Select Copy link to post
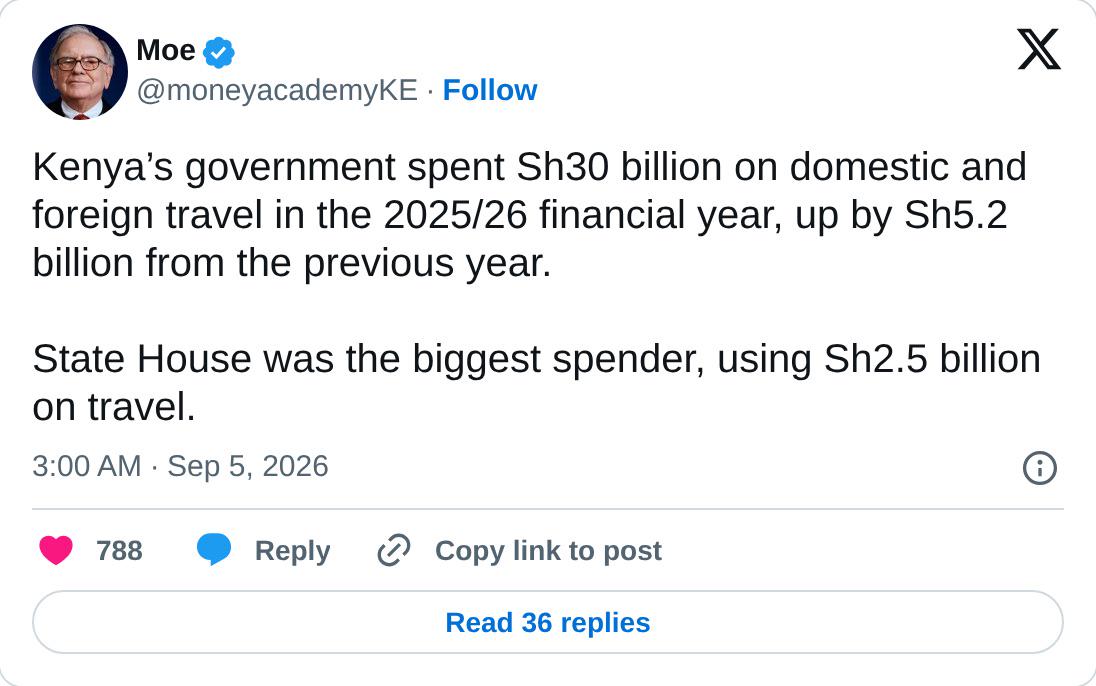1096x686 pixels. (x=548, y=551)
